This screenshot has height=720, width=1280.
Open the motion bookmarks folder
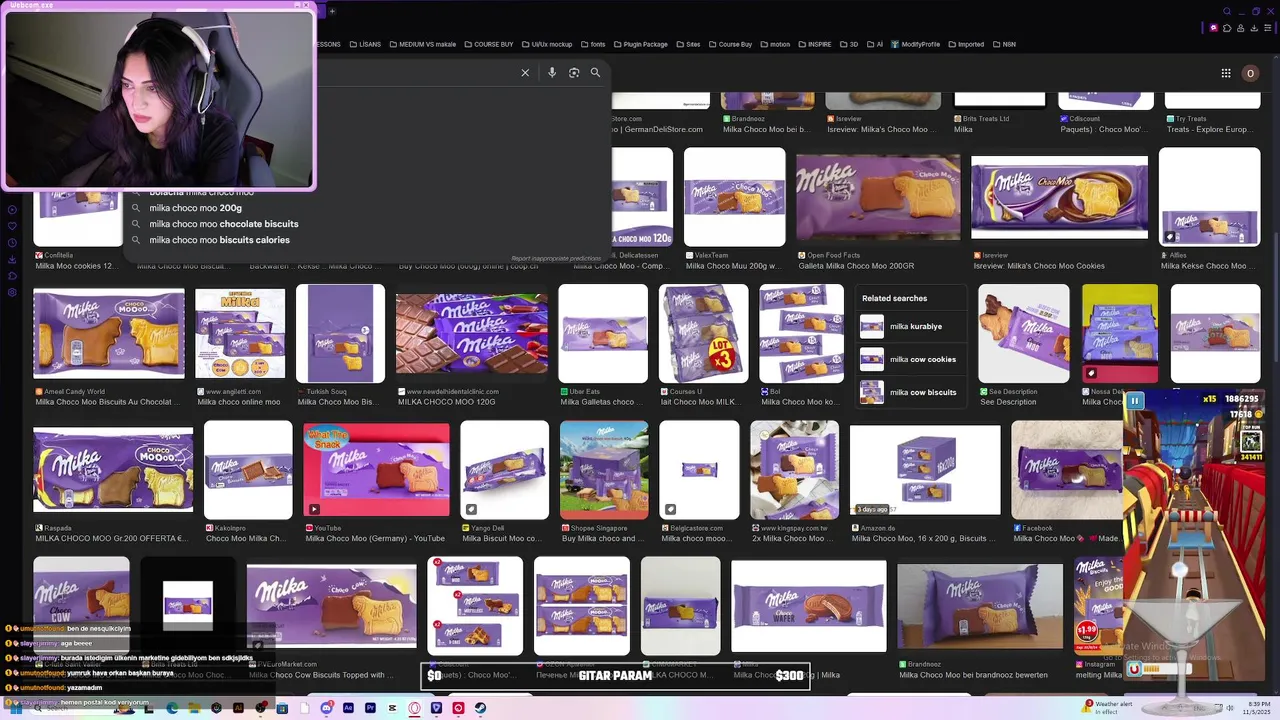775,44
